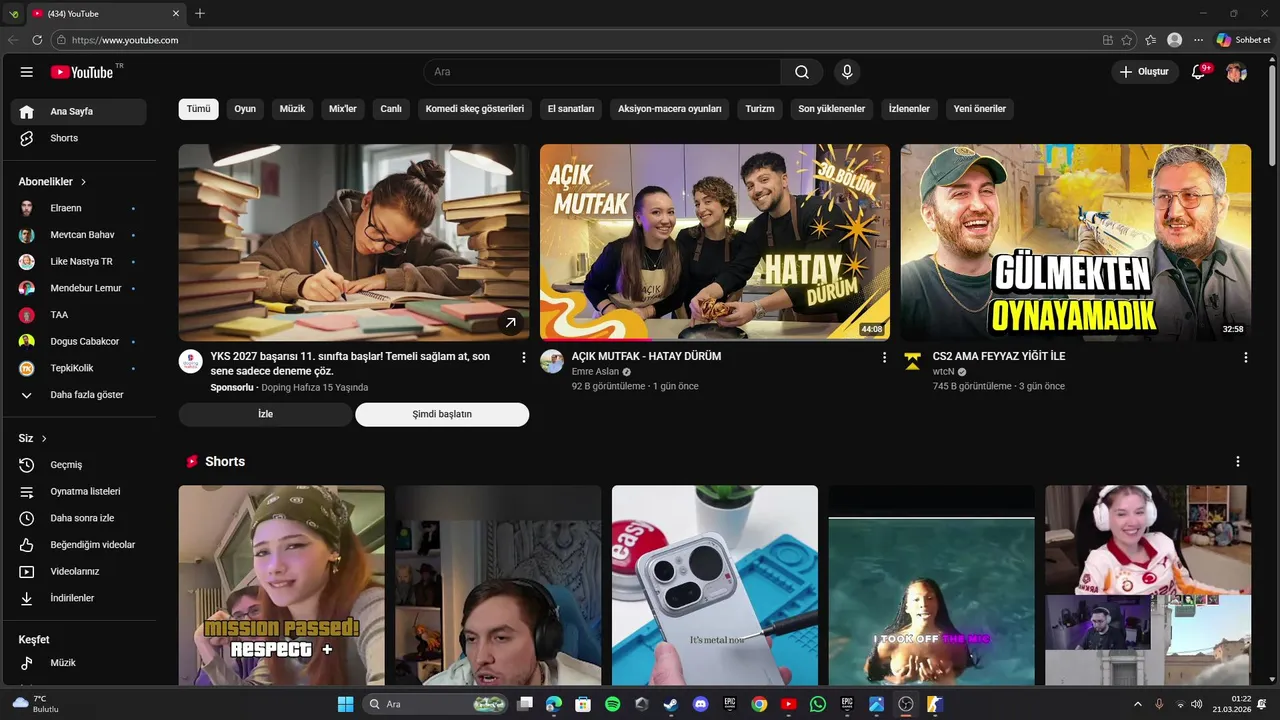The height and width of the screenshot is (720, 1280).
Task: Open the Emre Aslan channel avatar
Action: (x=552, y=361)
